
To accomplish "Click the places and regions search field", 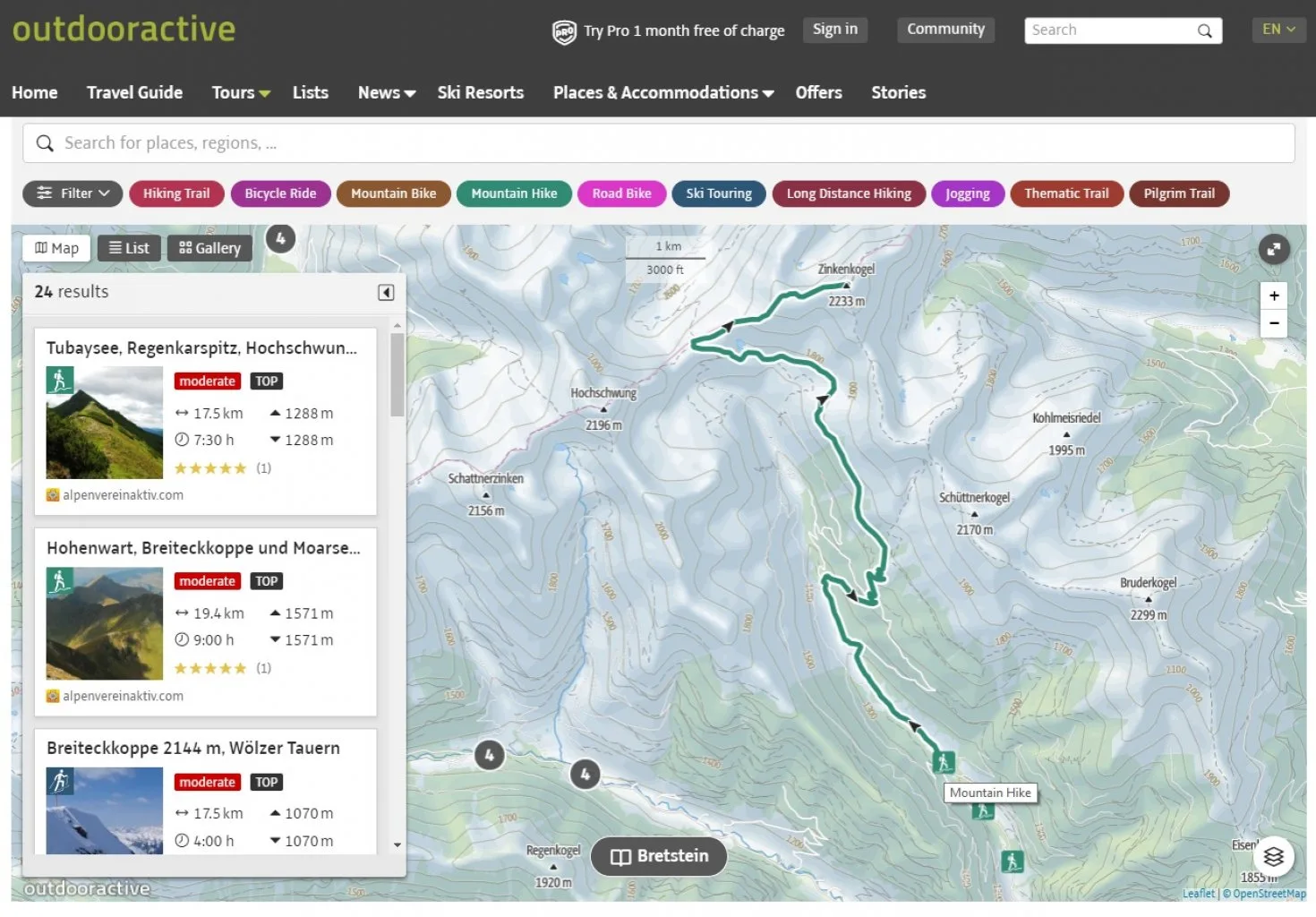I will pyautogui.click(x=658, y=143).
